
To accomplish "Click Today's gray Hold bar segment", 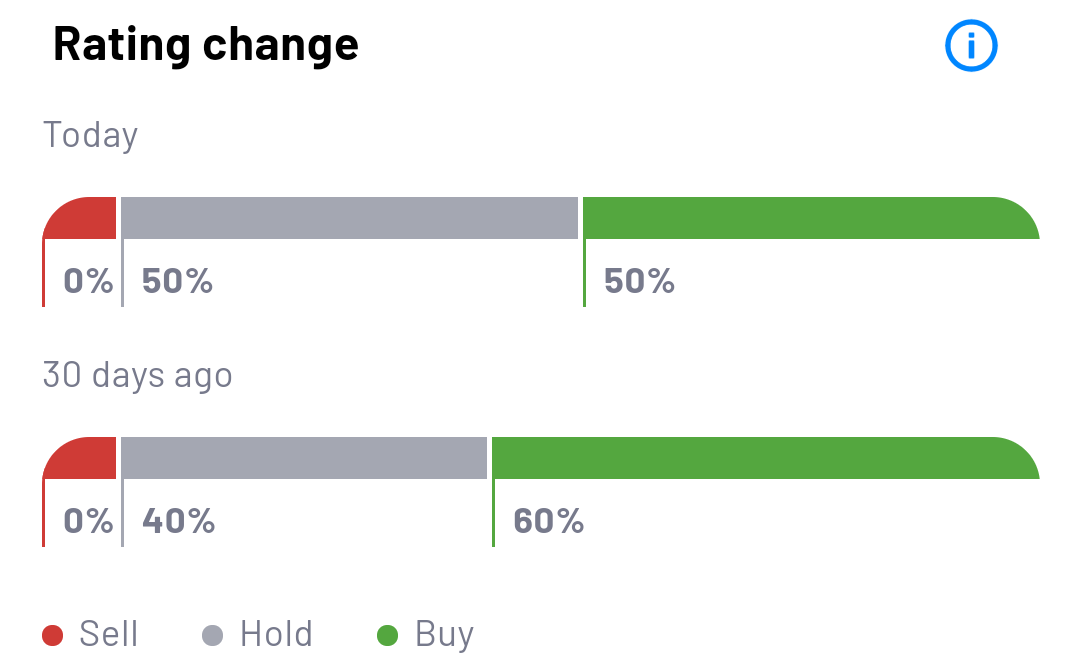I will [x=350, y=218].
